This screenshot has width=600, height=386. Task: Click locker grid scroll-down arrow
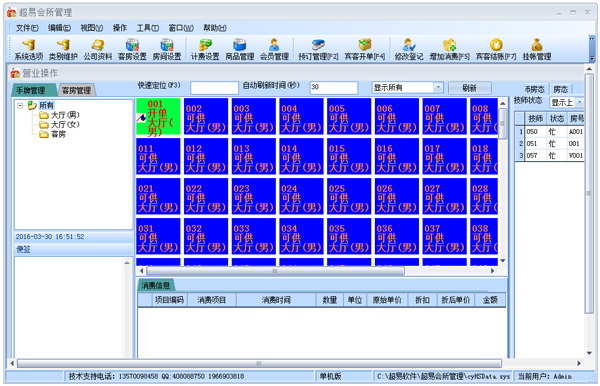pyautogui.click(x=503, y=261)
